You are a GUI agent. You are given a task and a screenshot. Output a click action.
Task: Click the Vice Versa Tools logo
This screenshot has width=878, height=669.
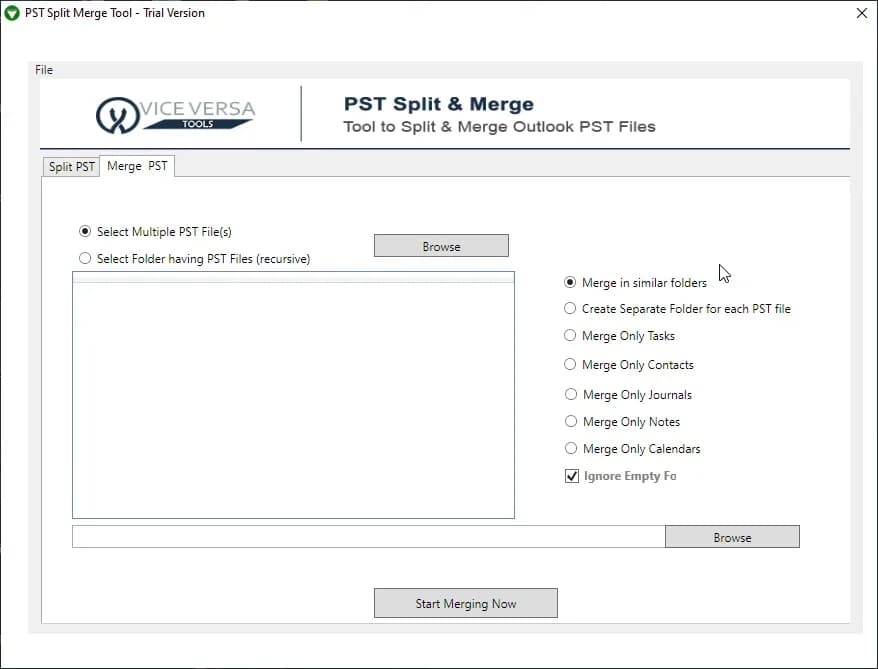pyautogui.click(x=175, y=115)
